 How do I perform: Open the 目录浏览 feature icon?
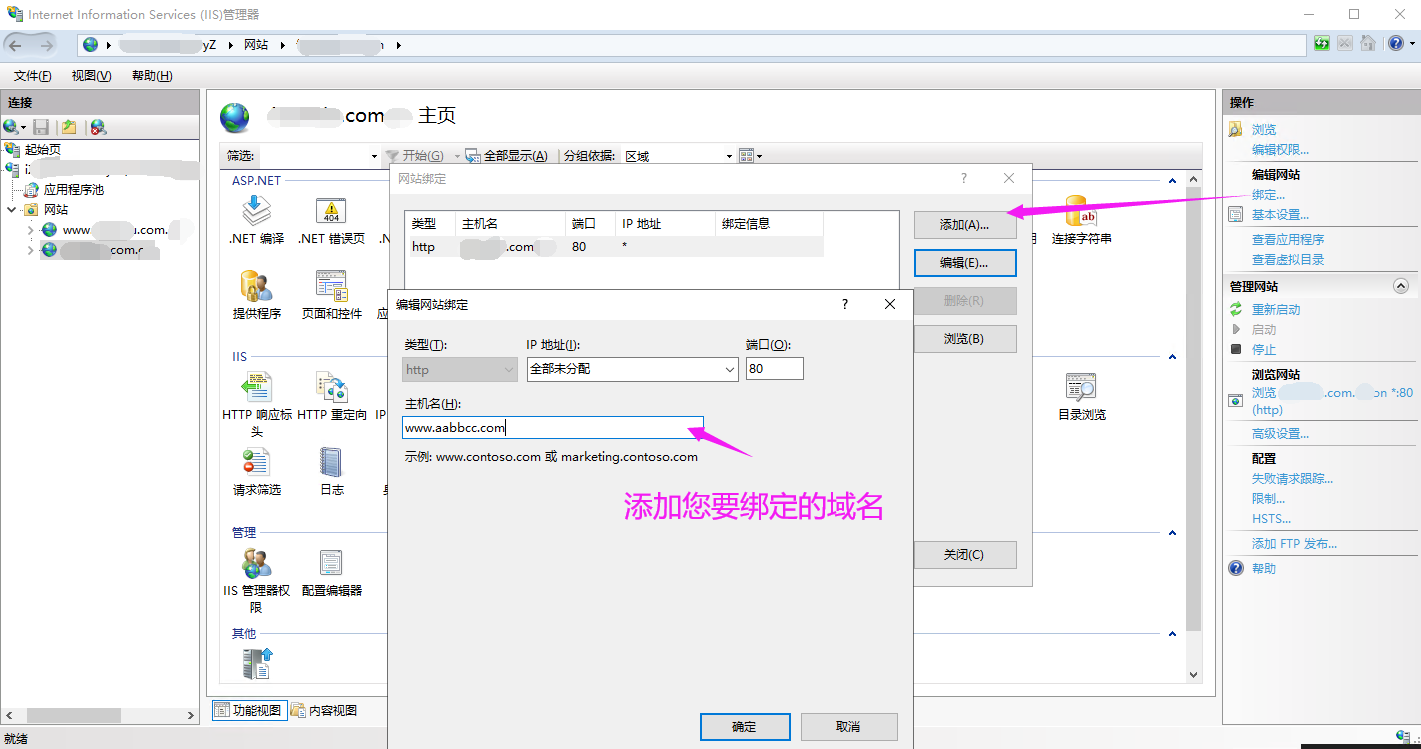[1081, 388]
